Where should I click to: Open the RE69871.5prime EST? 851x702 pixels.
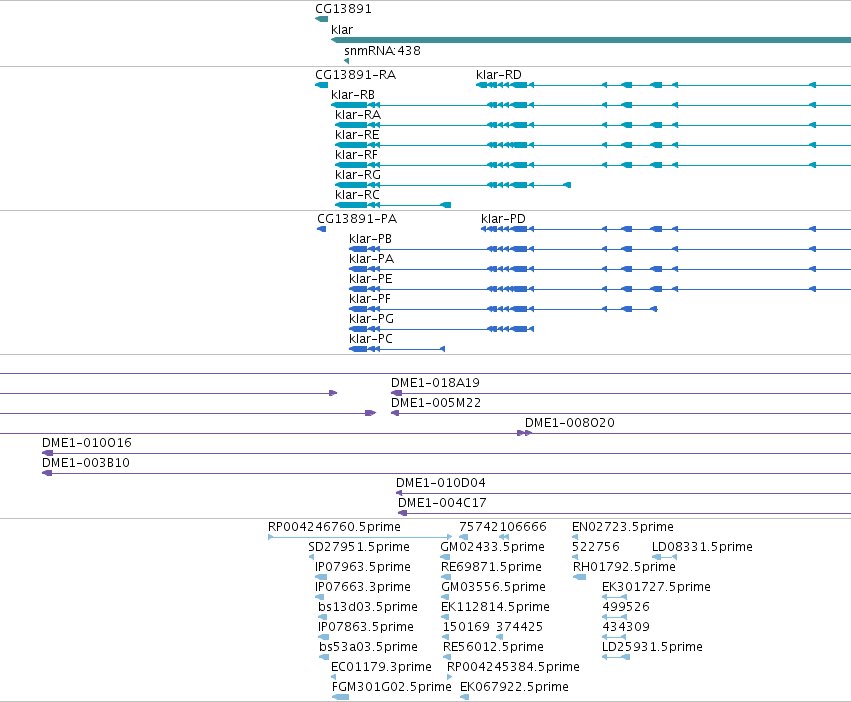click(x=492, y=567)
